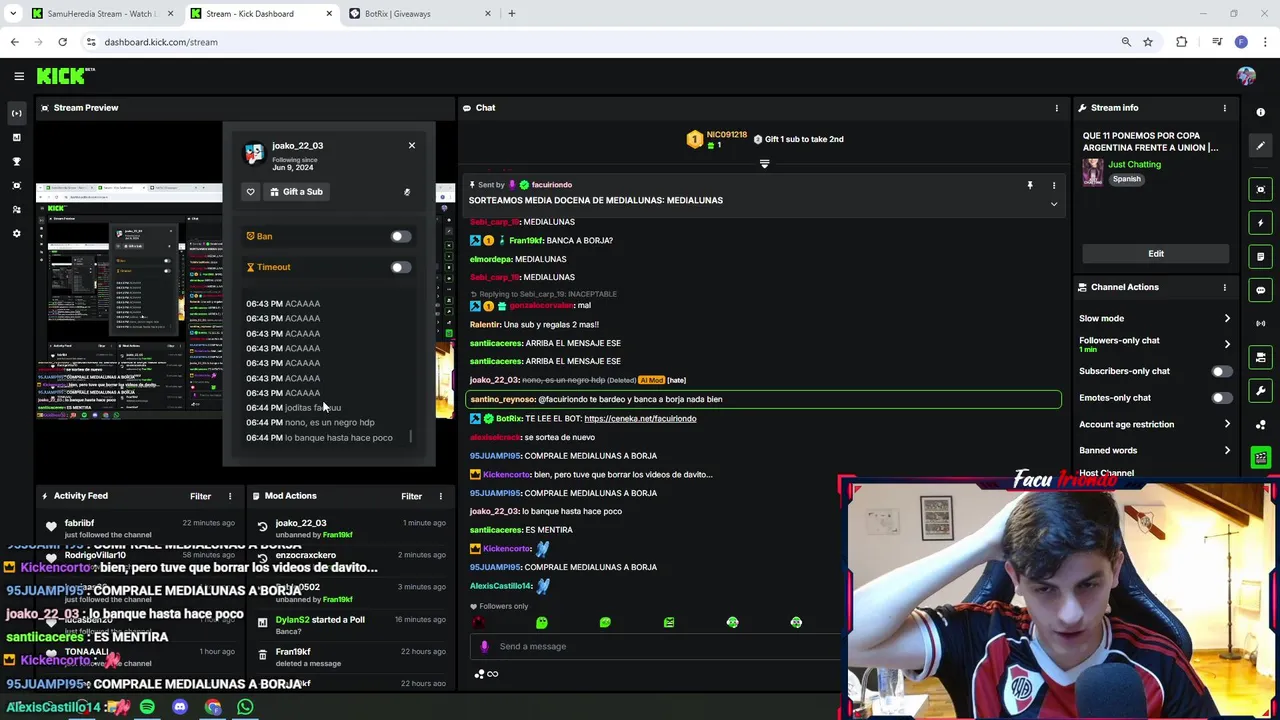The height and width of the screenshot is (720, 1280).
Task: Open a new browser tab
Action: click(512, 14)
